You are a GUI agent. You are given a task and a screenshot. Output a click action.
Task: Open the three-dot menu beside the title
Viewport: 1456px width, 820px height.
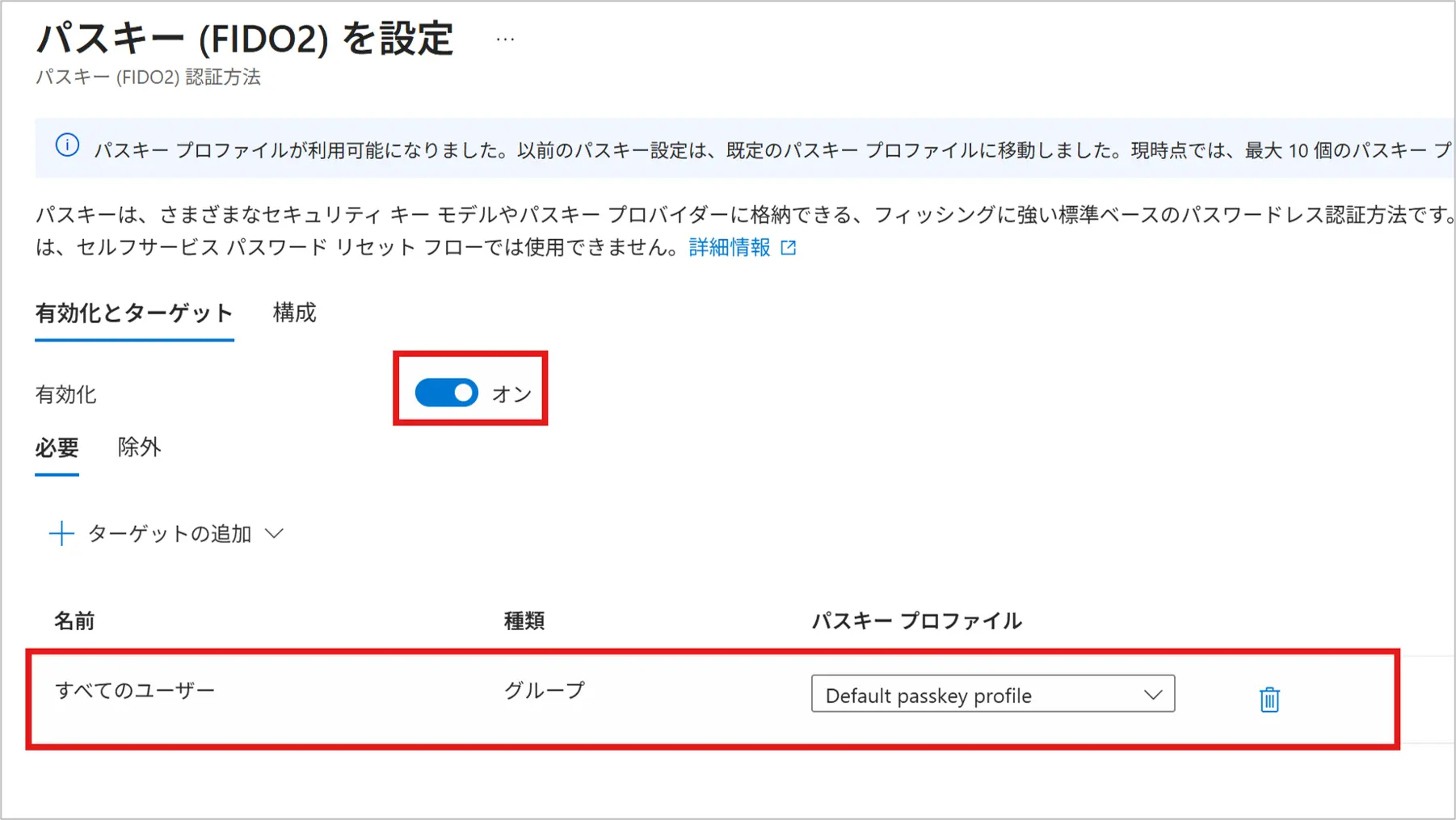click(x=506, y=39)
